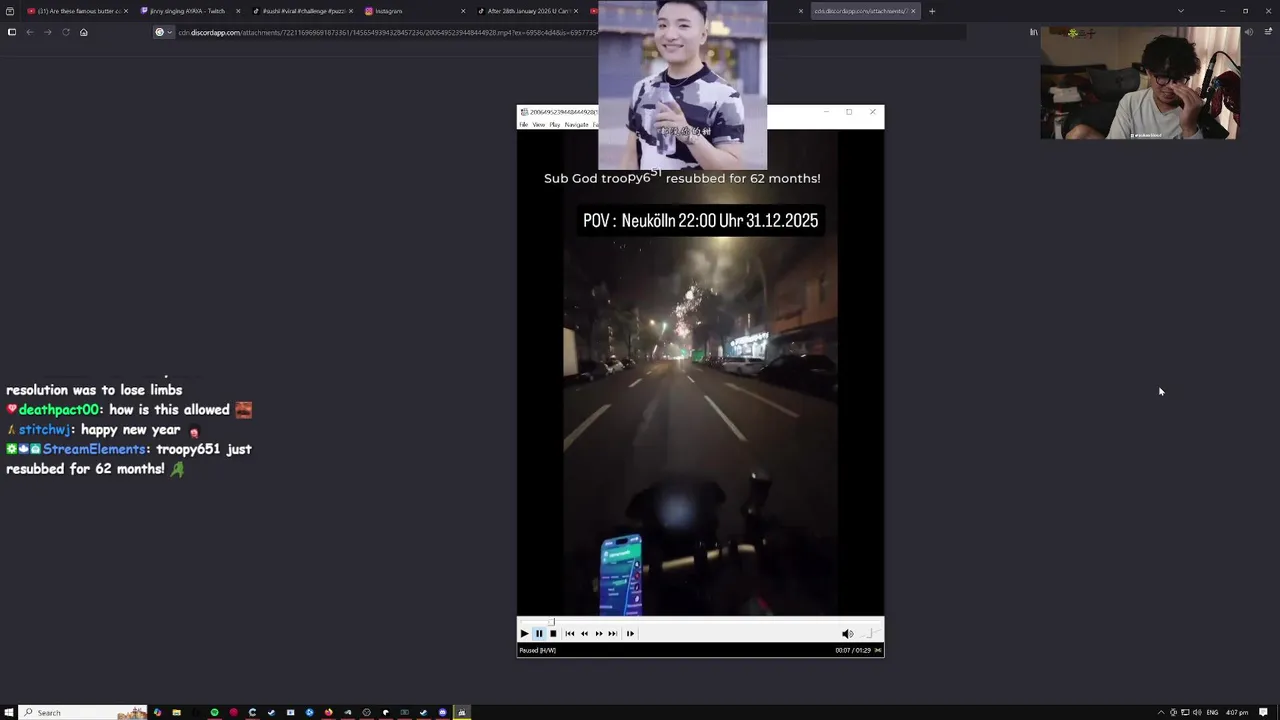Adjust the media player volume slider

pyautogui.click(x=869, y=633)
